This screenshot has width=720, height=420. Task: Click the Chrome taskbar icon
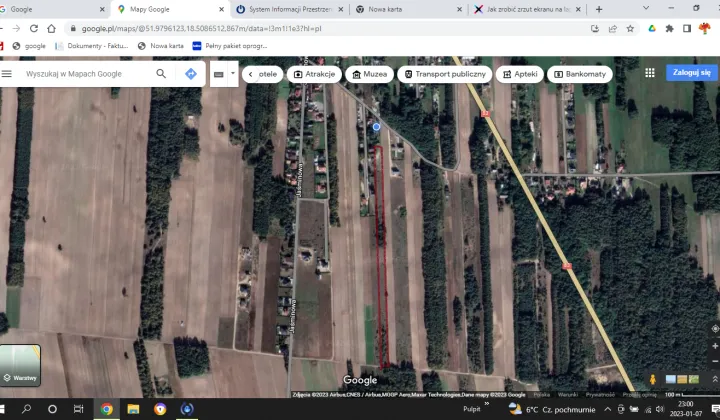pyautogui.click(x=107, y=409)
